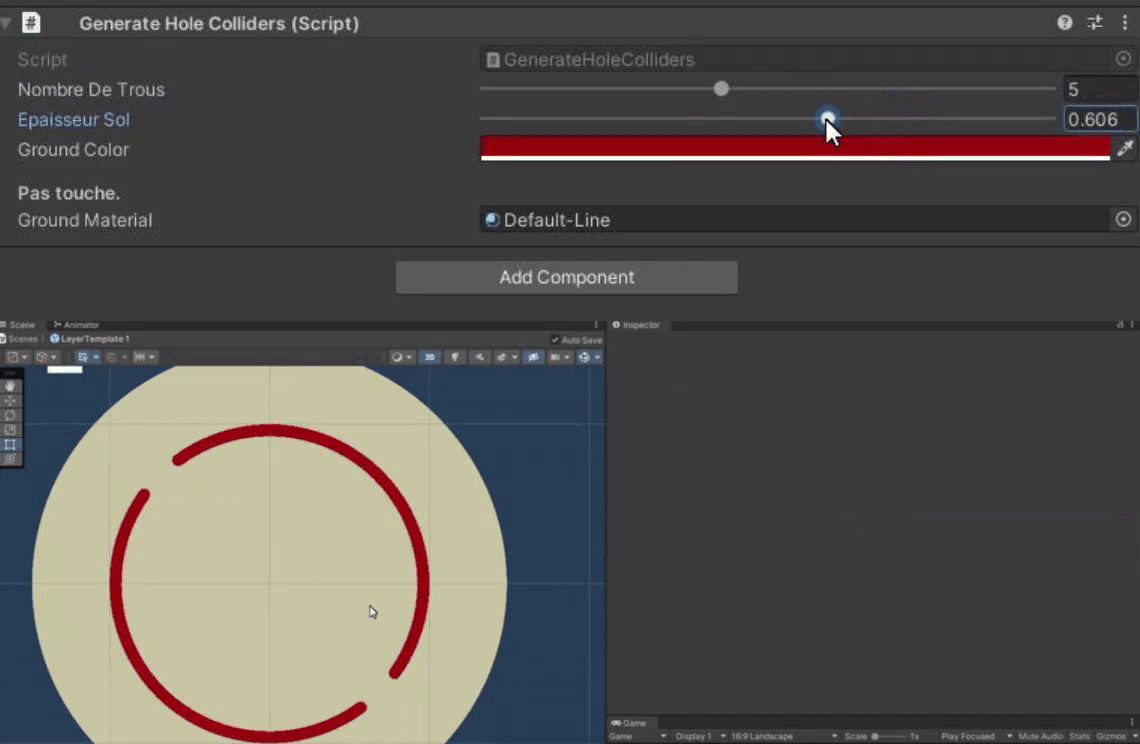Click the Epaisseur Sol 0.606 value field
This screenshot has width=1140, height=744.
[1099, 119]
